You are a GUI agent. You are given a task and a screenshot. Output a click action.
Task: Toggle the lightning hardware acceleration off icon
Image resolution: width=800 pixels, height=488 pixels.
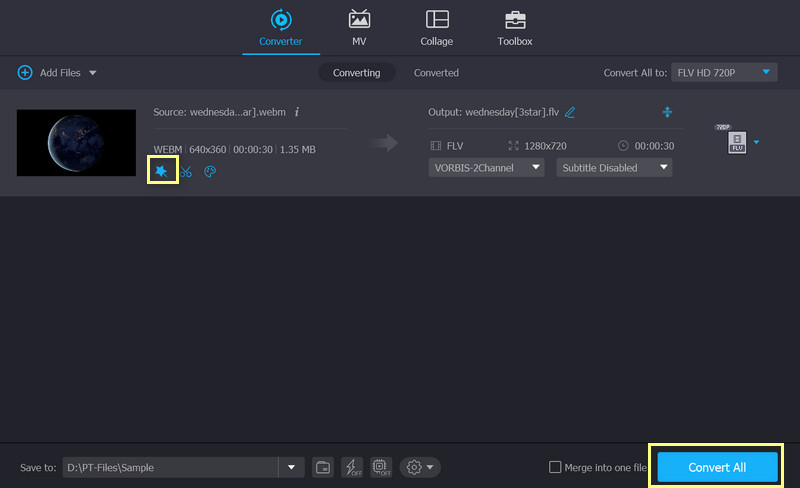click(352, 467)
